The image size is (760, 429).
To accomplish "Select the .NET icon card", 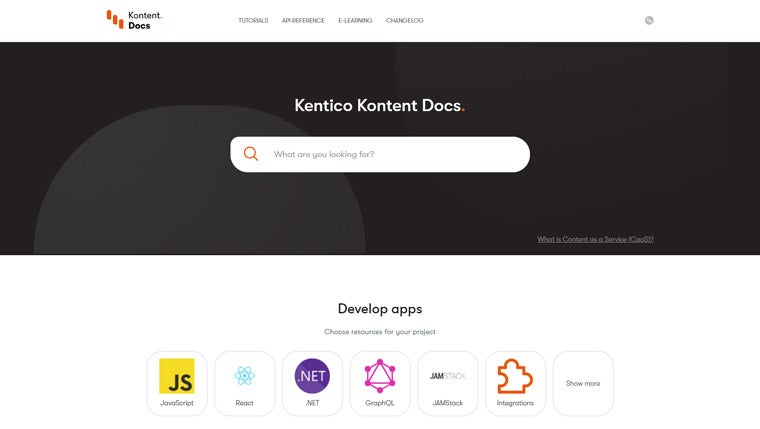I will (312, 383).
